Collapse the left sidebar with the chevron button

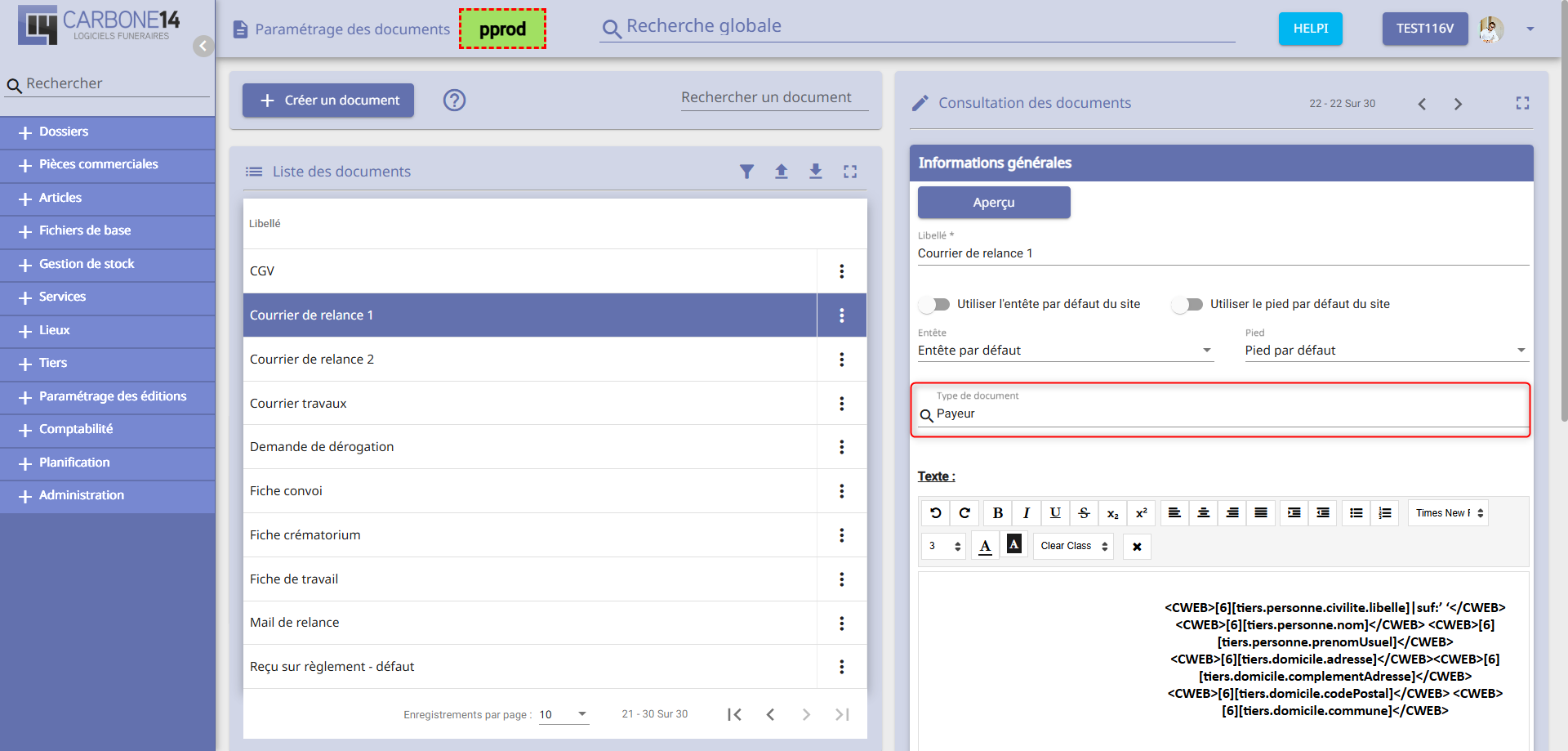pos(203,46)
